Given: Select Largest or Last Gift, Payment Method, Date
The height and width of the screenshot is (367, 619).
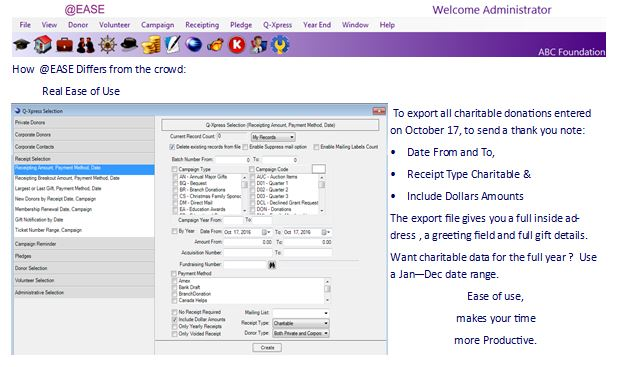Looking at the screenshot, I should [x=58, y=189].
